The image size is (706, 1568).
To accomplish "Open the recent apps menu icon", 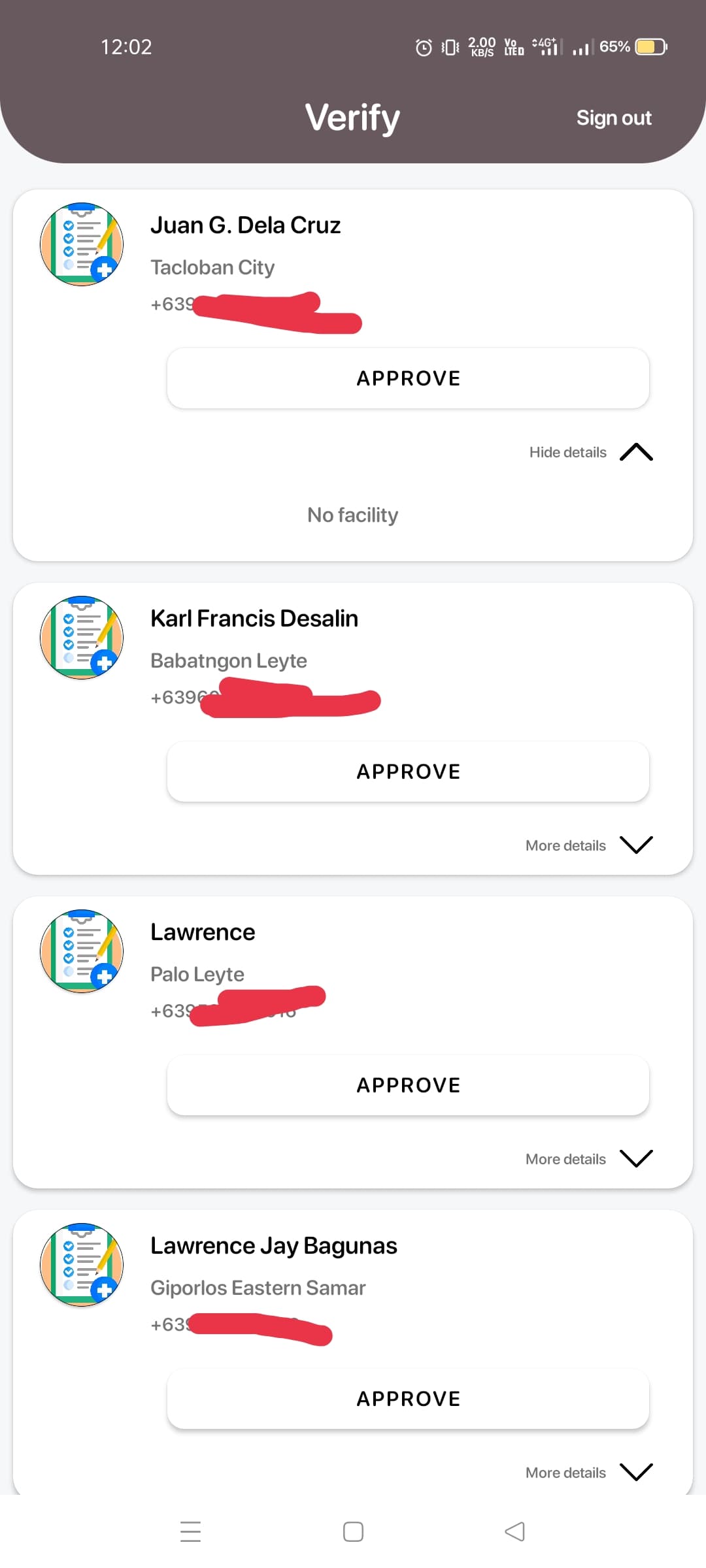I will (190, 1531).
